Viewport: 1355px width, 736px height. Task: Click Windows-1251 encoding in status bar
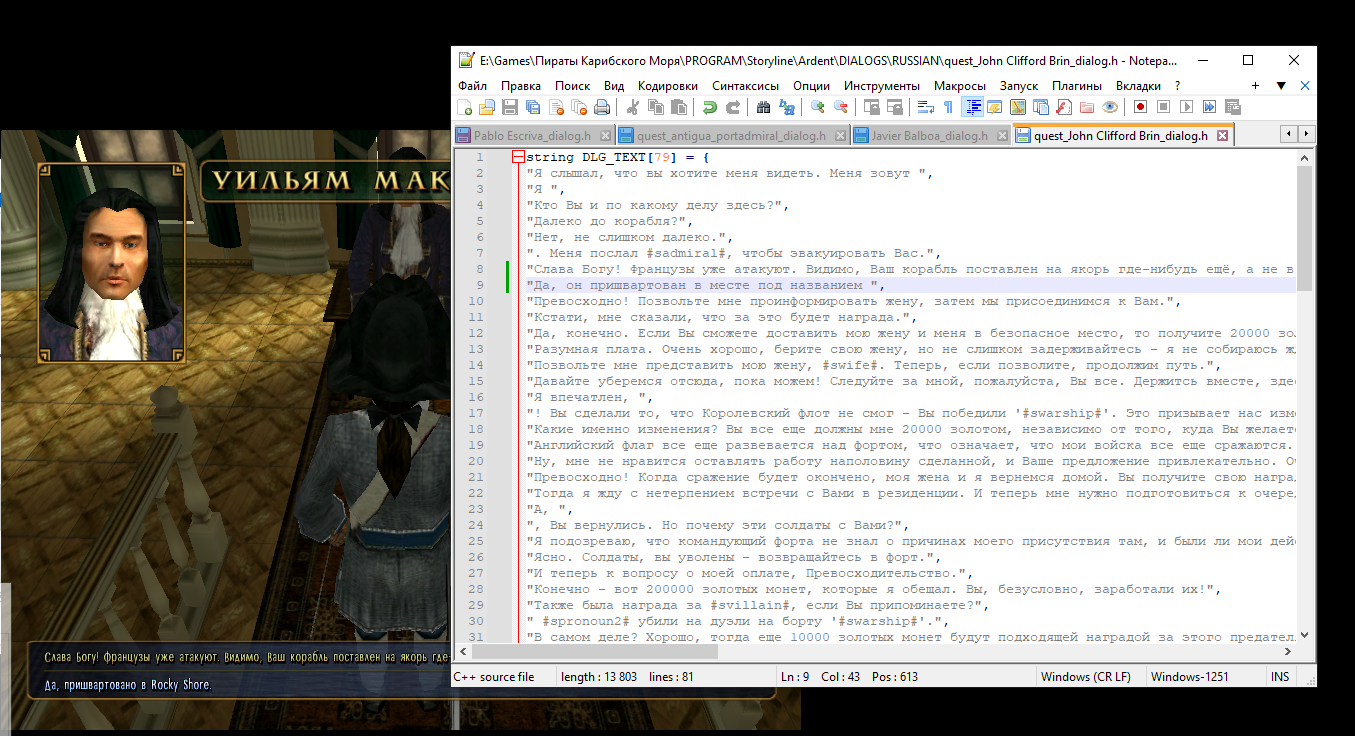(1190, 677)
